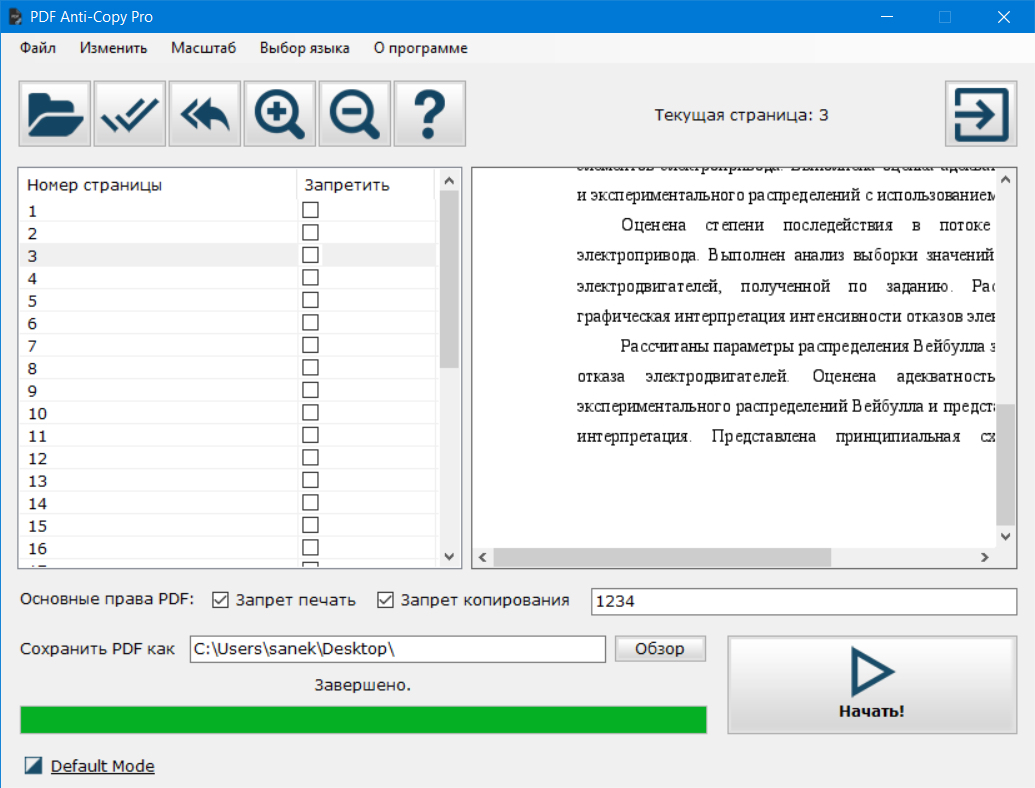Click the double-arrow undo all icon

pyautogui.click(x=205, y=115)
